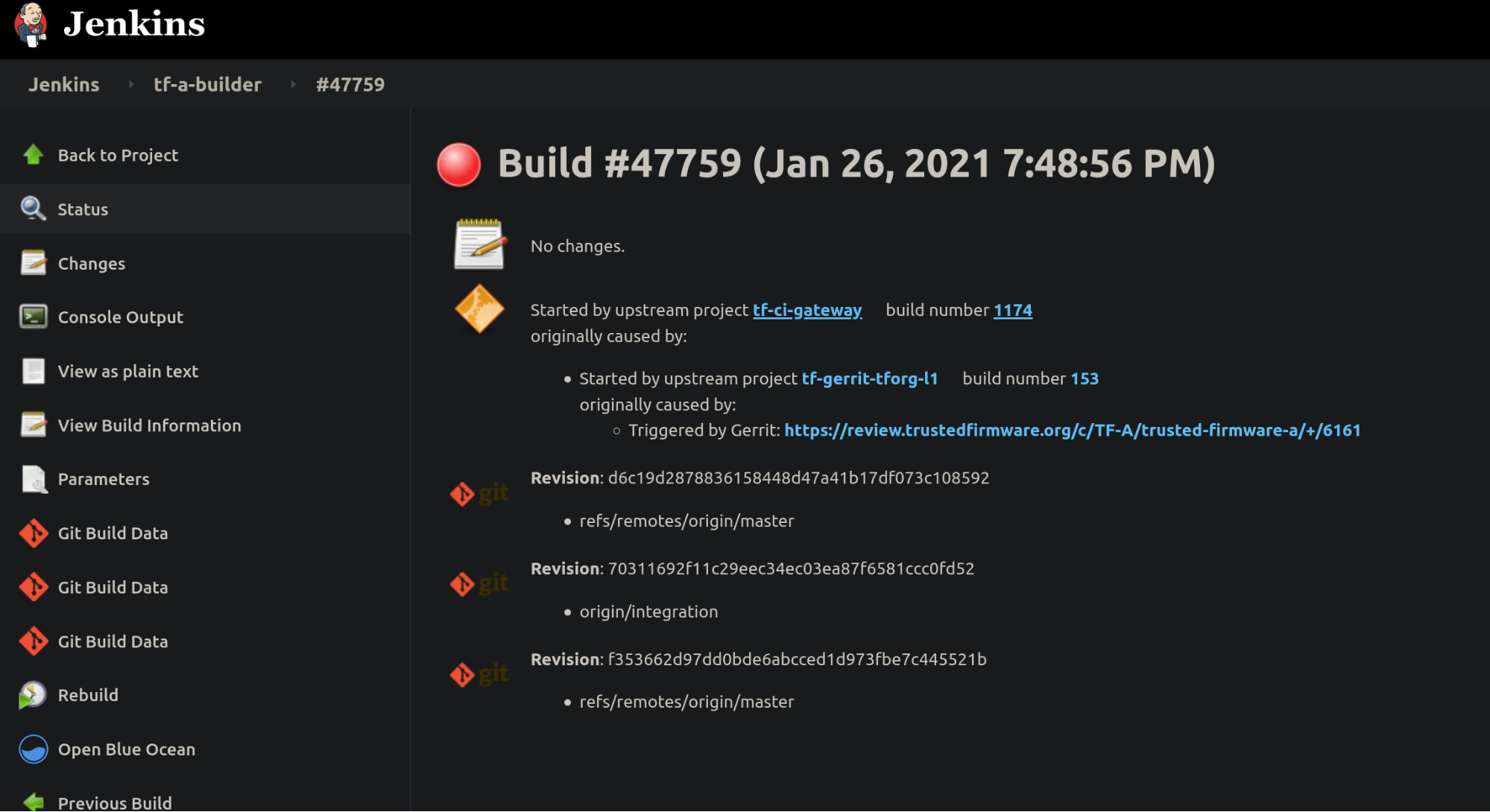Viewport: 1490px width, 812px height.
Task: Click the Rebuild clock icon
Action: 33,695
